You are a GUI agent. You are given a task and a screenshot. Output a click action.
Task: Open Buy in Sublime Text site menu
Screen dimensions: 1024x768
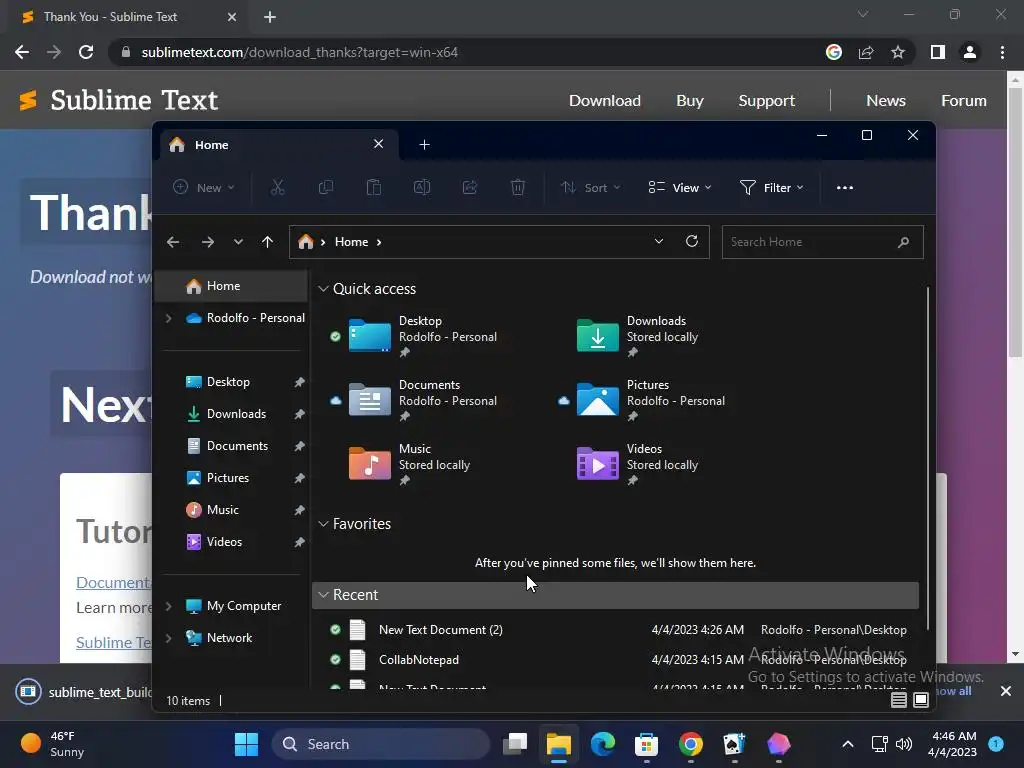pos(690,101)
